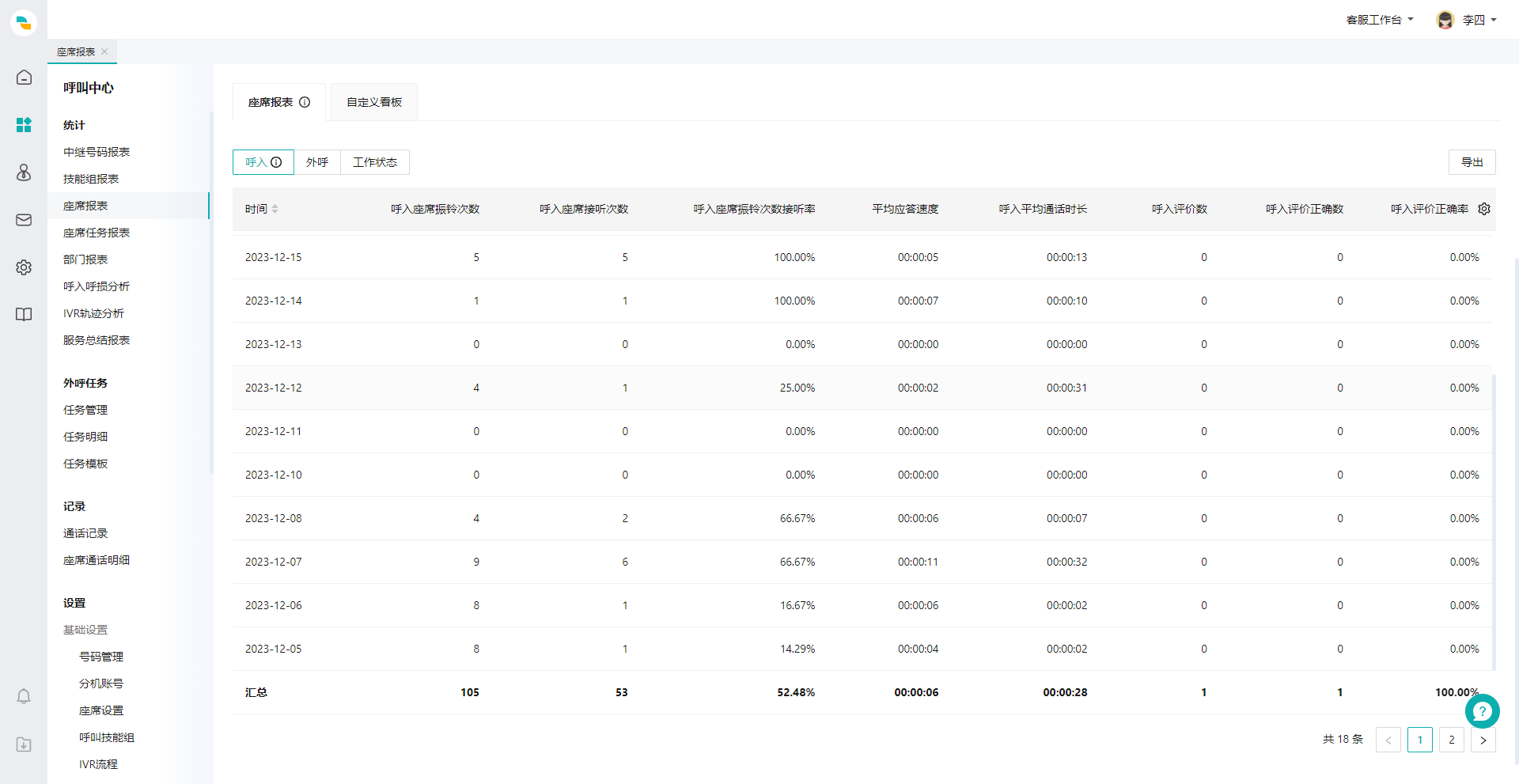Click 呼入座席振铃次数 column header
Viewport: 1519px width, 784px height.
pos(435,209)
